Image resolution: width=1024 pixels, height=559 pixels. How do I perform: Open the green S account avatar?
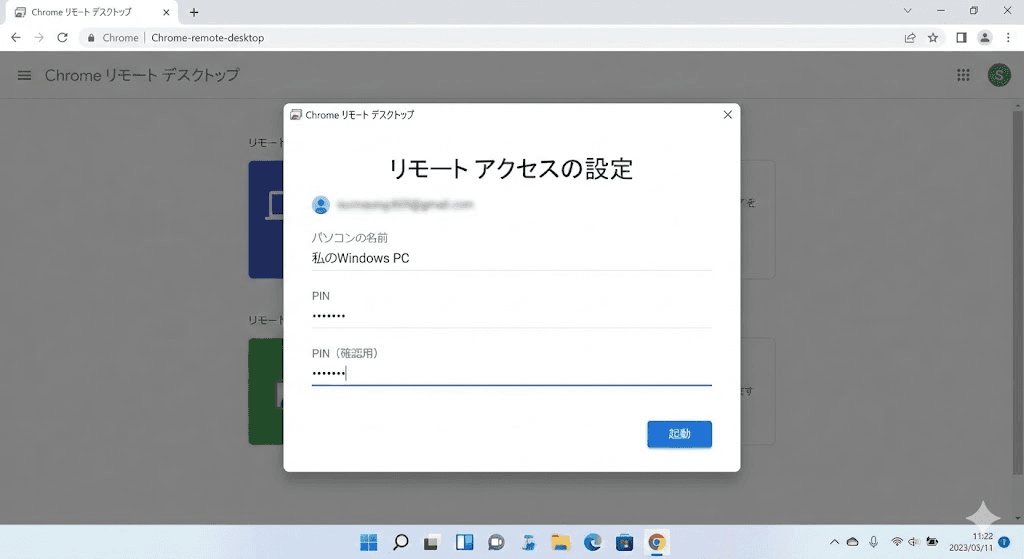coord(999,75)
